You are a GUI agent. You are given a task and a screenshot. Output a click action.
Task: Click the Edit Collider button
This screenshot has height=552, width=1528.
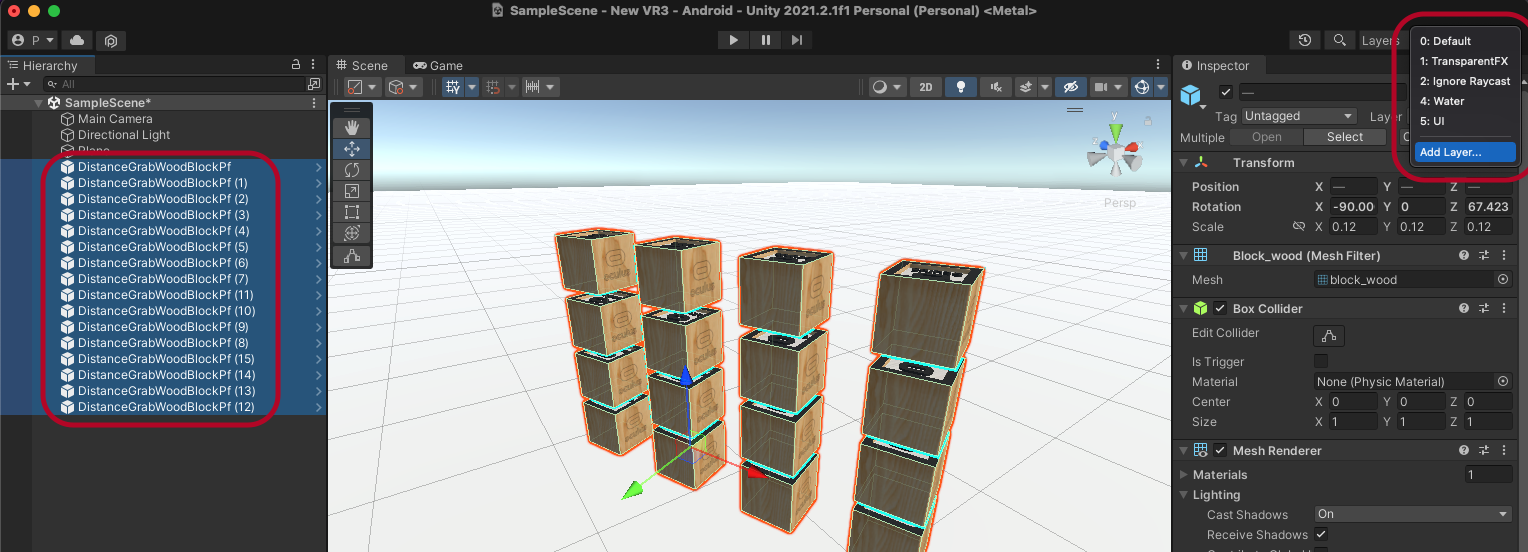pyautogui.click(x=1329, y=335)
